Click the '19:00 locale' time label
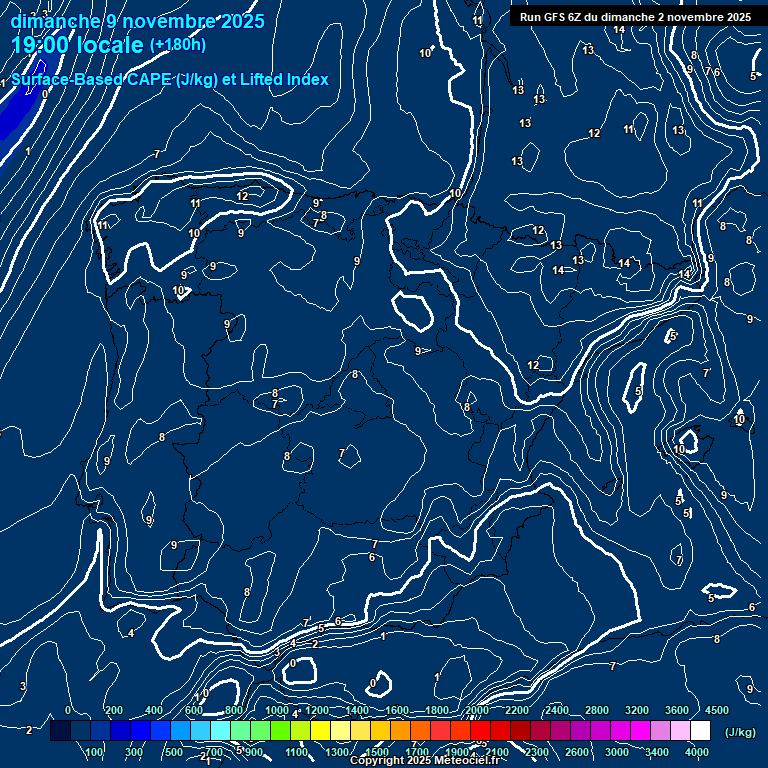768x768 pixels. (x=77, y=45)
